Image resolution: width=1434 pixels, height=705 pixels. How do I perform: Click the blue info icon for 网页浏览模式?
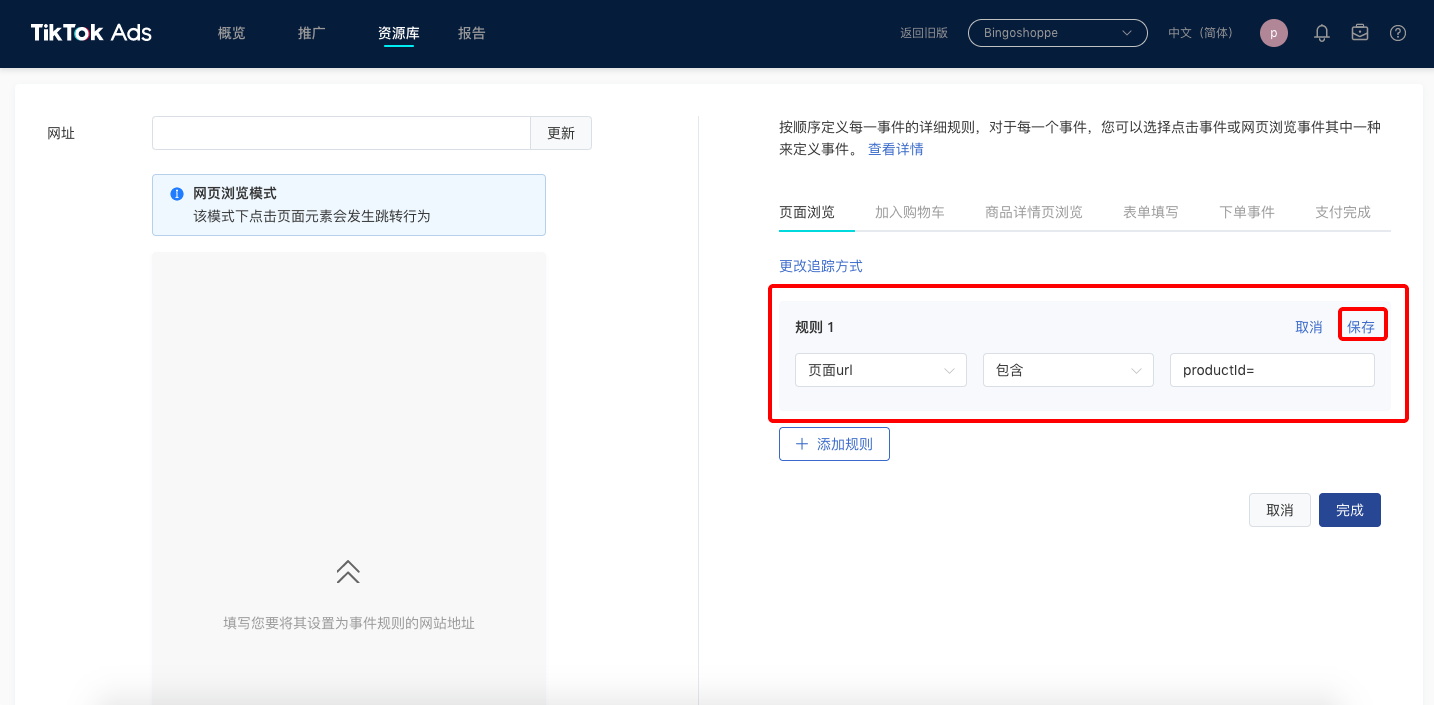(177, 194)
